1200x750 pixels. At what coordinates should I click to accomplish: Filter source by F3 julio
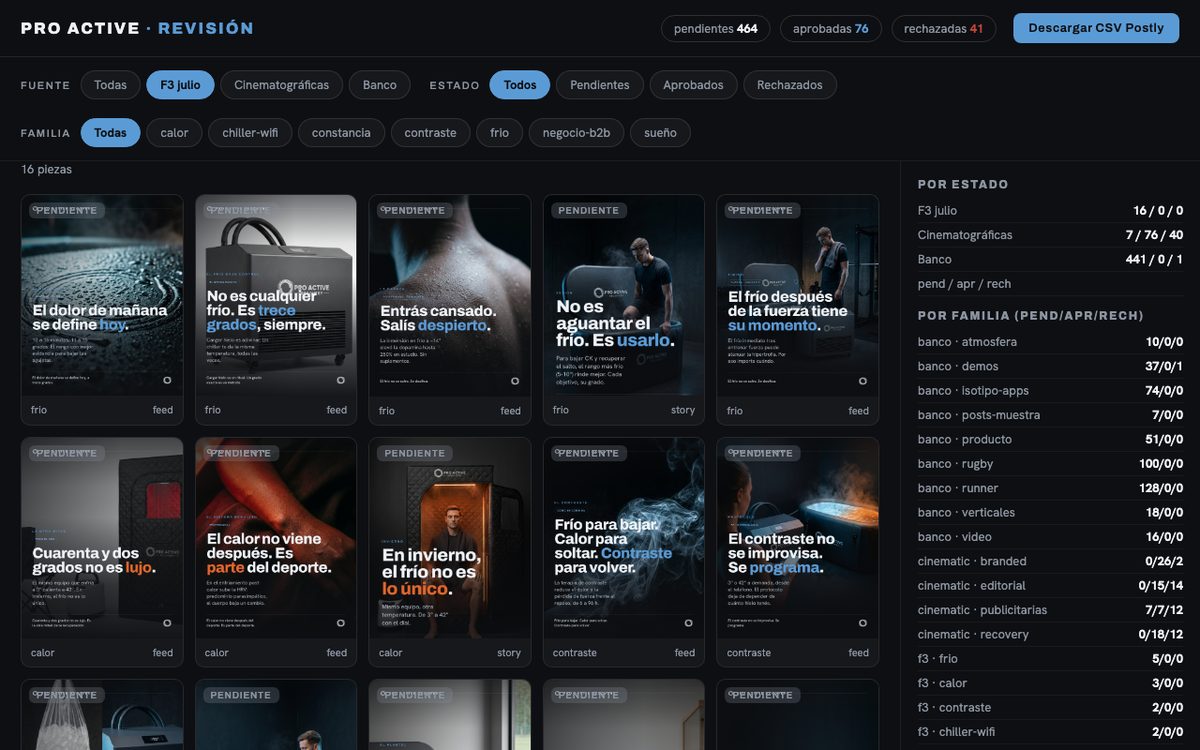pyautogui.click(x=180, y=85)
